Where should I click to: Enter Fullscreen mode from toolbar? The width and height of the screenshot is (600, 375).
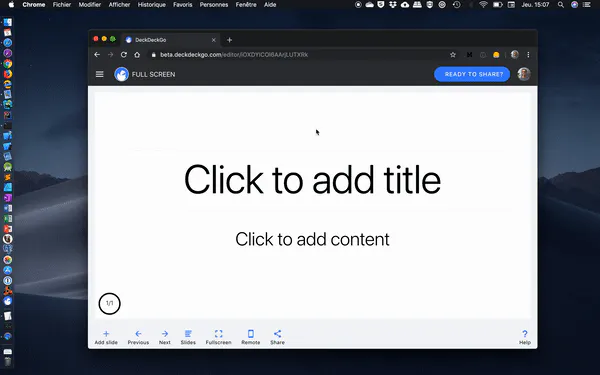point(218,337)
